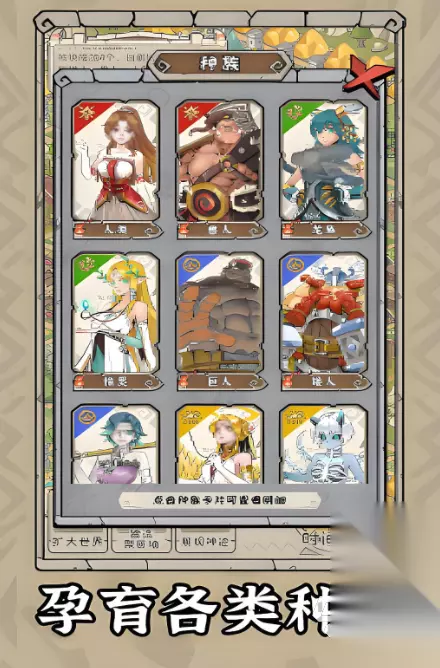
Task: Click the species panel title banner
Action: point(220,65)
